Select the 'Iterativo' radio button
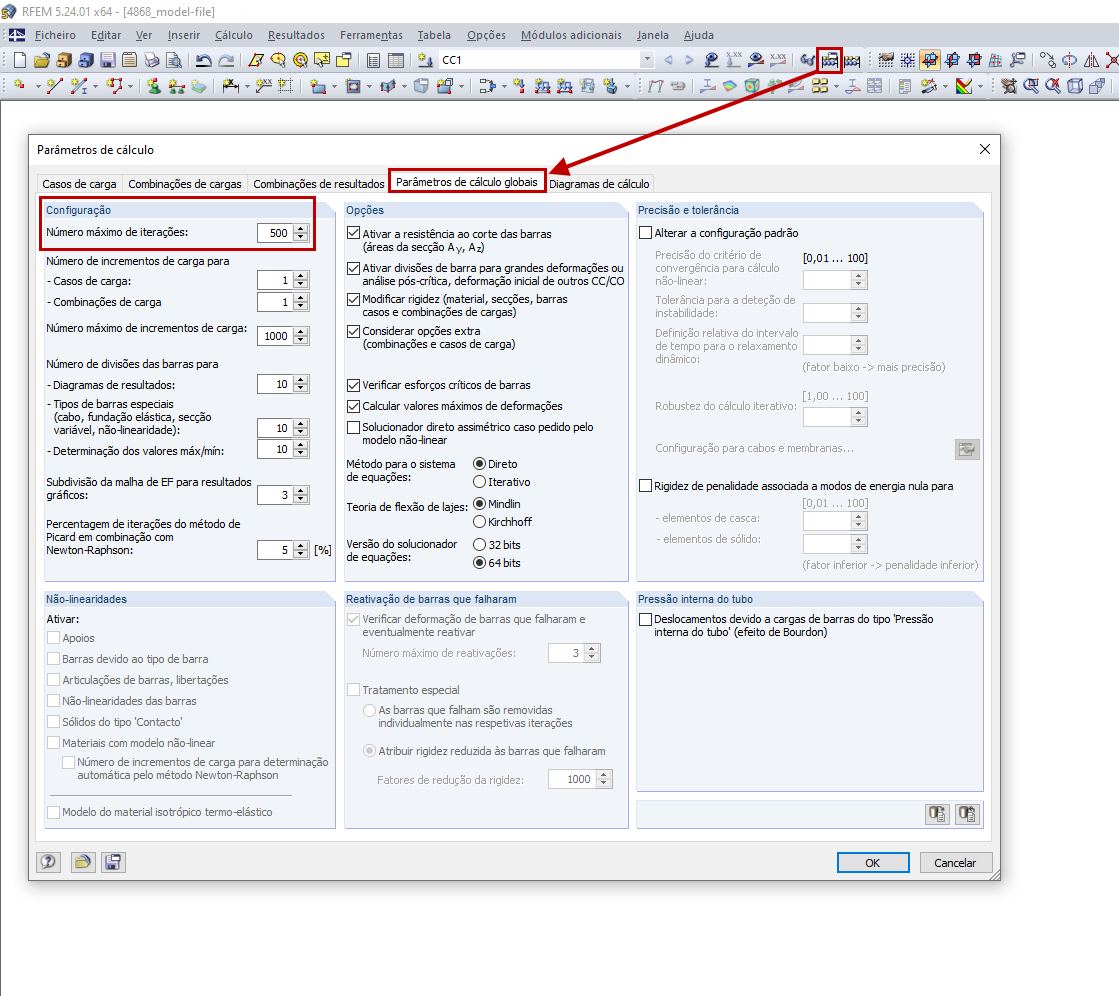This screenshot has width=1119, height=996. [480, 482]
